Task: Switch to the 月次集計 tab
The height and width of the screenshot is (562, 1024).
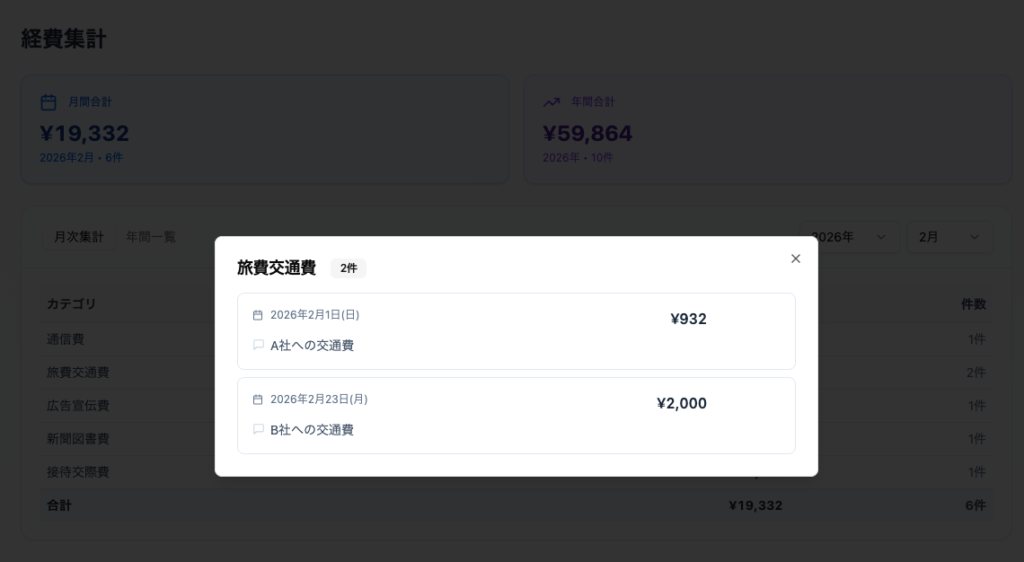Action: click(79, 237)
